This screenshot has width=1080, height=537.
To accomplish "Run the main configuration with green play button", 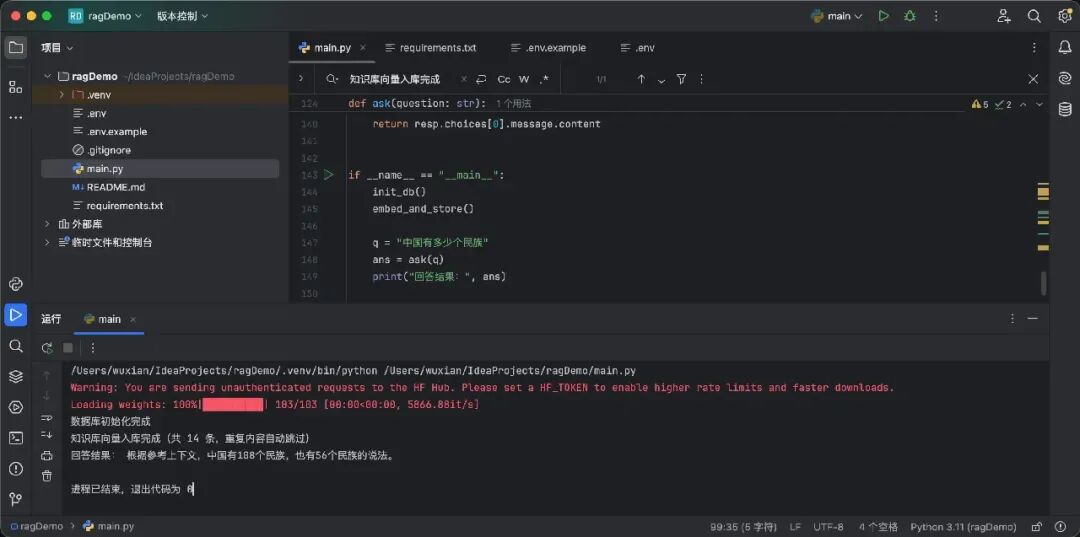I will 883,16.
